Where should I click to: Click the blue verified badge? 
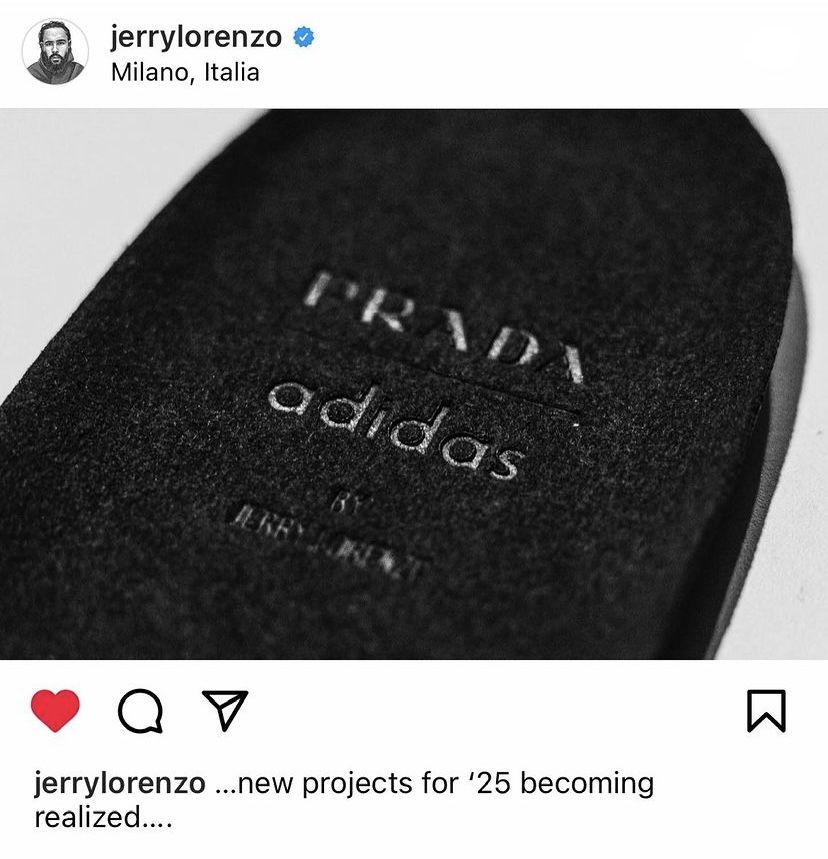(x=304, y=37)
